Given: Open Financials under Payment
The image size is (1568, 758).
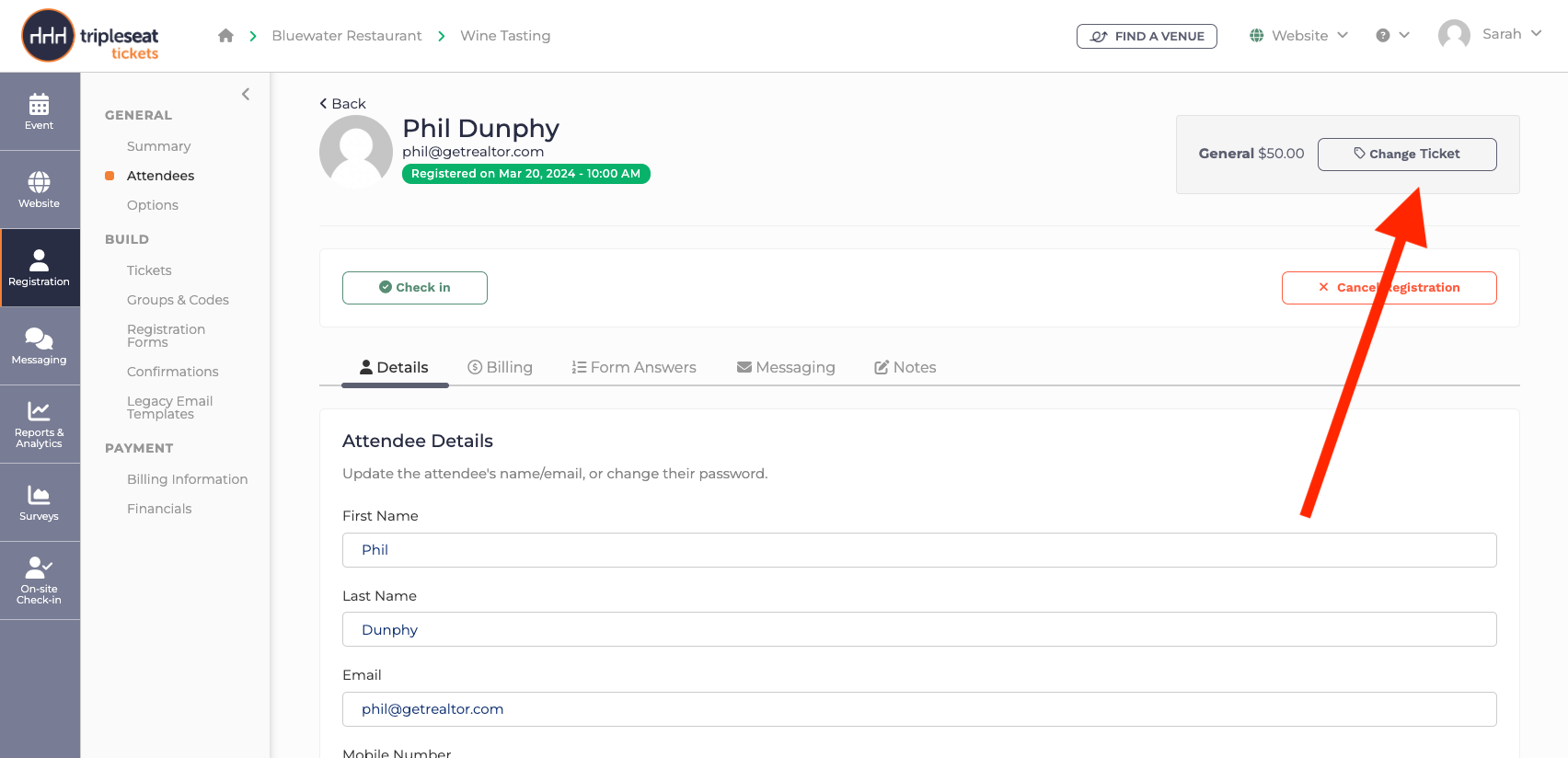Looking at the screenshot, I should 159,509.
